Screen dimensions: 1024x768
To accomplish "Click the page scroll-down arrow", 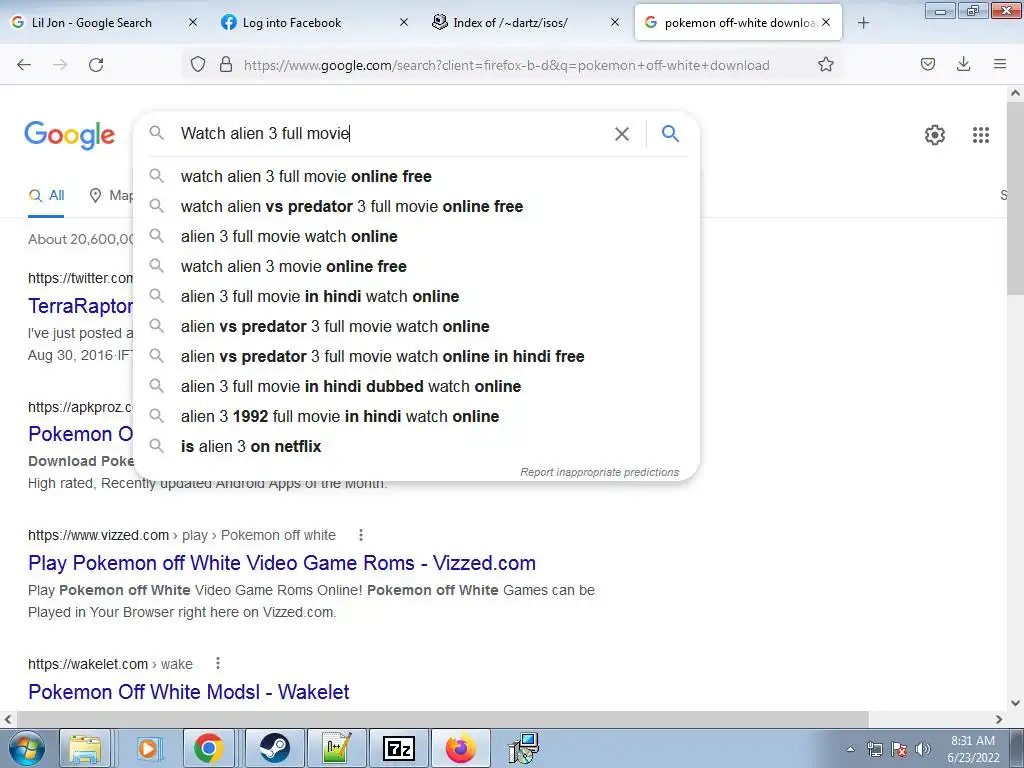I will click(x=1015, y=703).
